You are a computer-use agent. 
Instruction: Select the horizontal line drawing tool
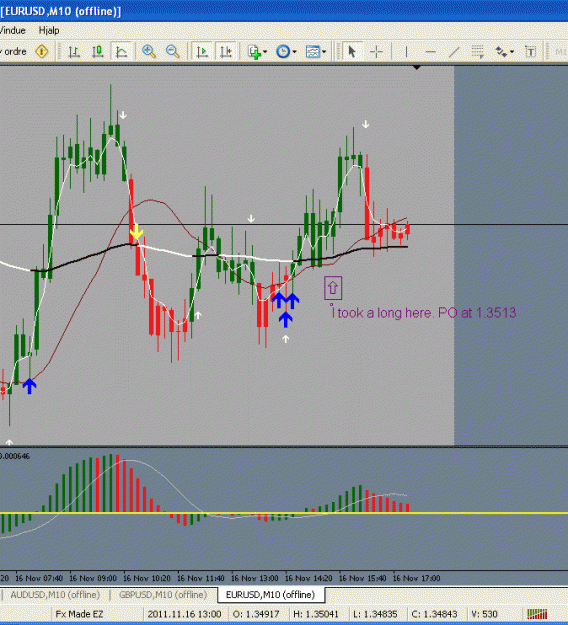point(430,52)
